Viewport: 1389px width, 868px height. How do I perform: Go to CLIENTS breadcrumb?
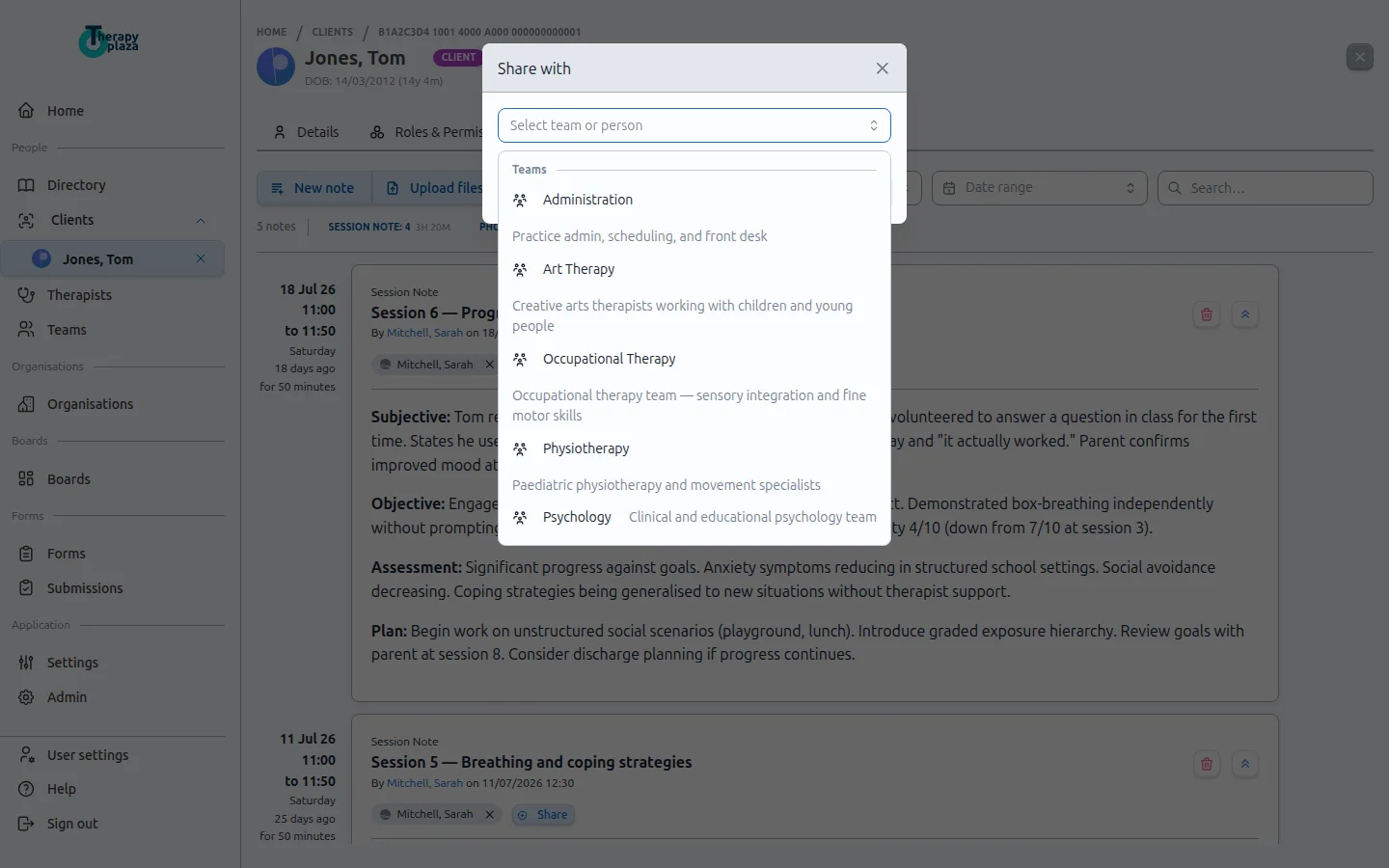pyautogui.click(x=332, y=32)
